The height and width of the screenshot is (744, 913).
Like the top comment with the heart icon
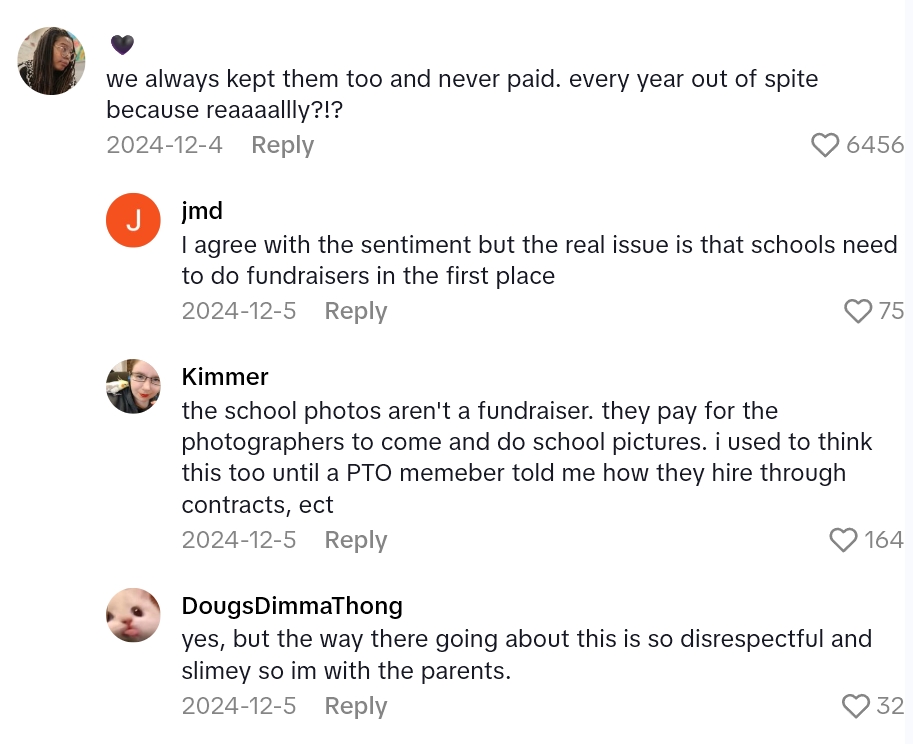(x=825, y=145)
